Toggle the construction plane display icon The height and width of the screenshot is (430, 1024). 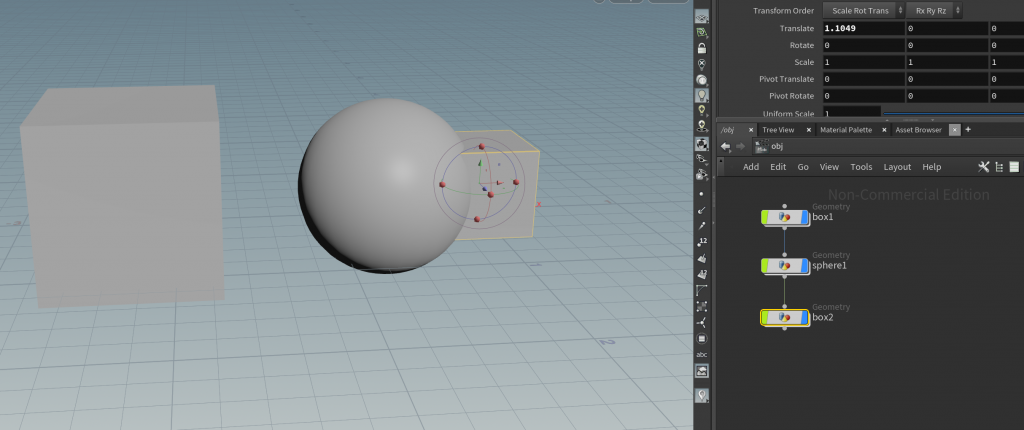coord(701,17)
